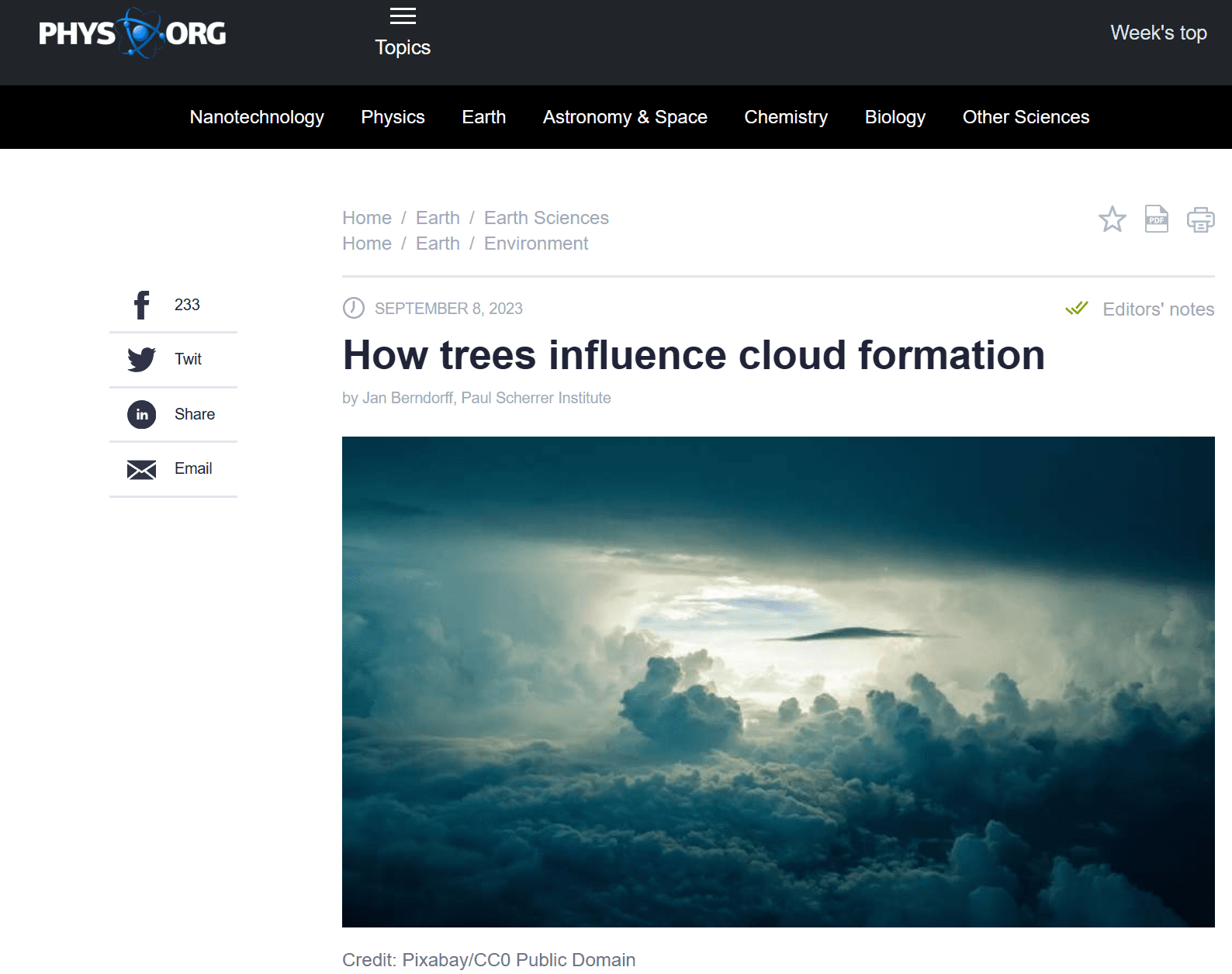Click Environment breadcrumb link

536,243
